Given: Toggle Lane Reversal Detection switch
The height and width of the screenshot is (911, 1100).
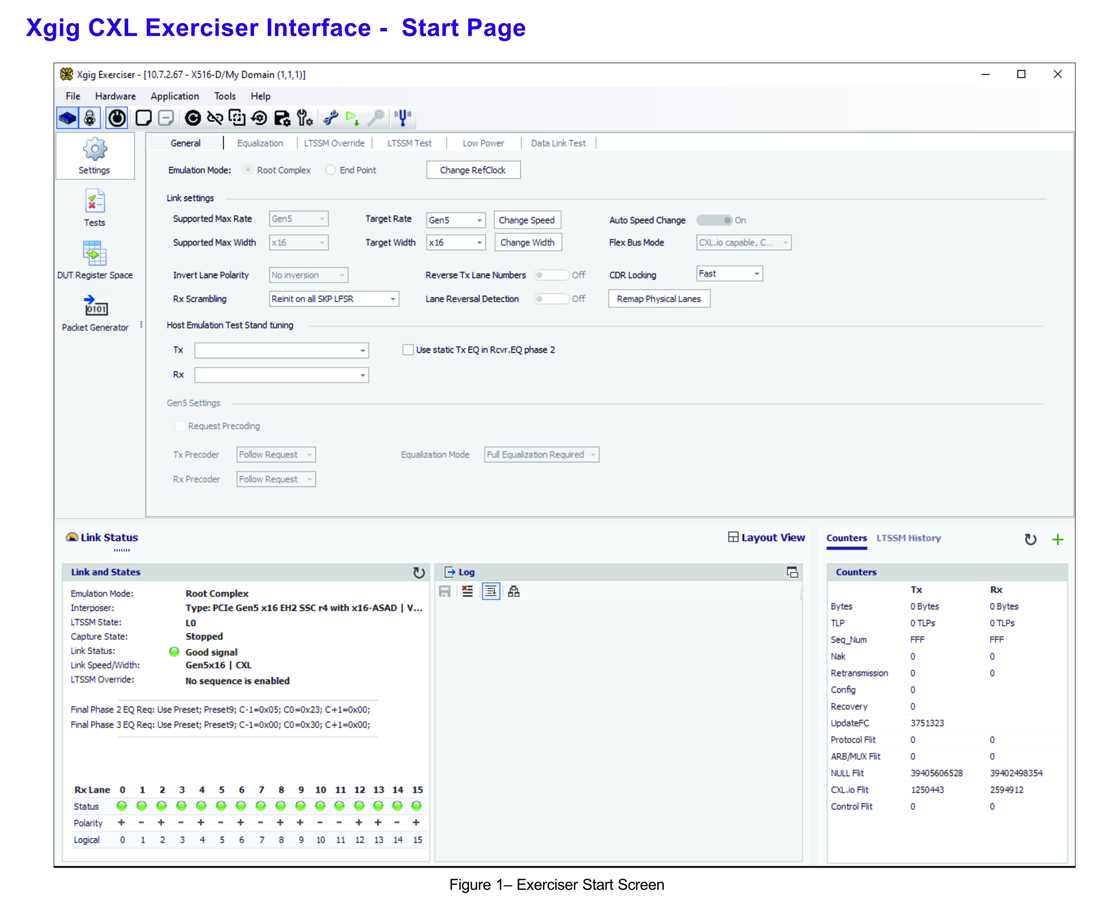Looking at the screenshot, I should click(551, 299).
